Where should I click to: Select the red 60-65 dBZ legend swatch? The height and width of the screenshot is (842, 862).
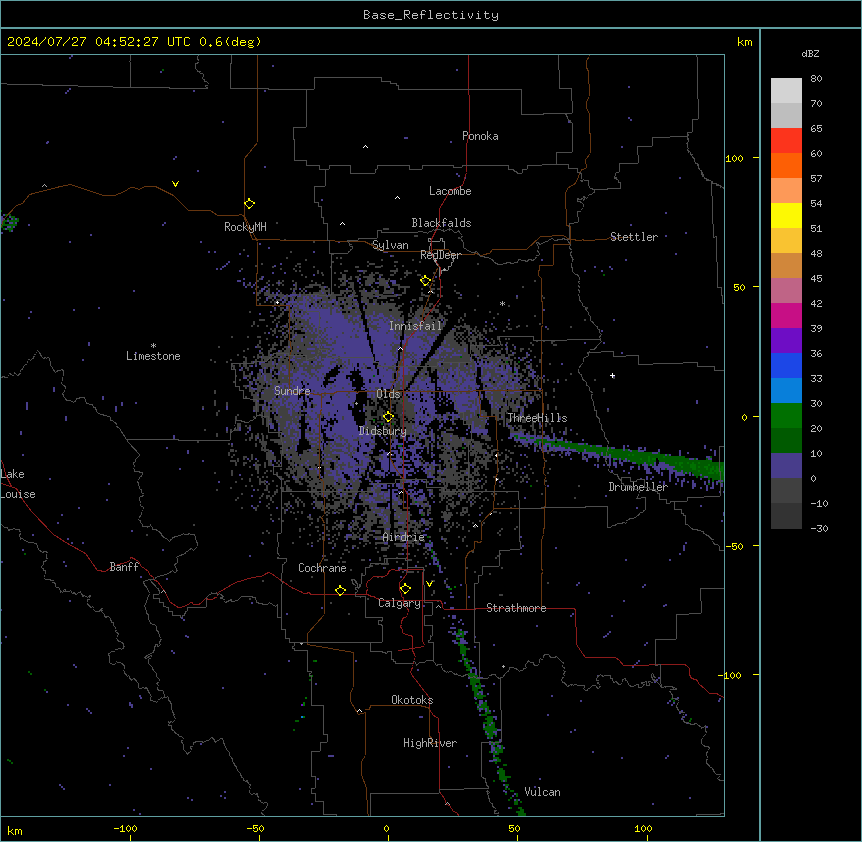(x=786, y=140)
